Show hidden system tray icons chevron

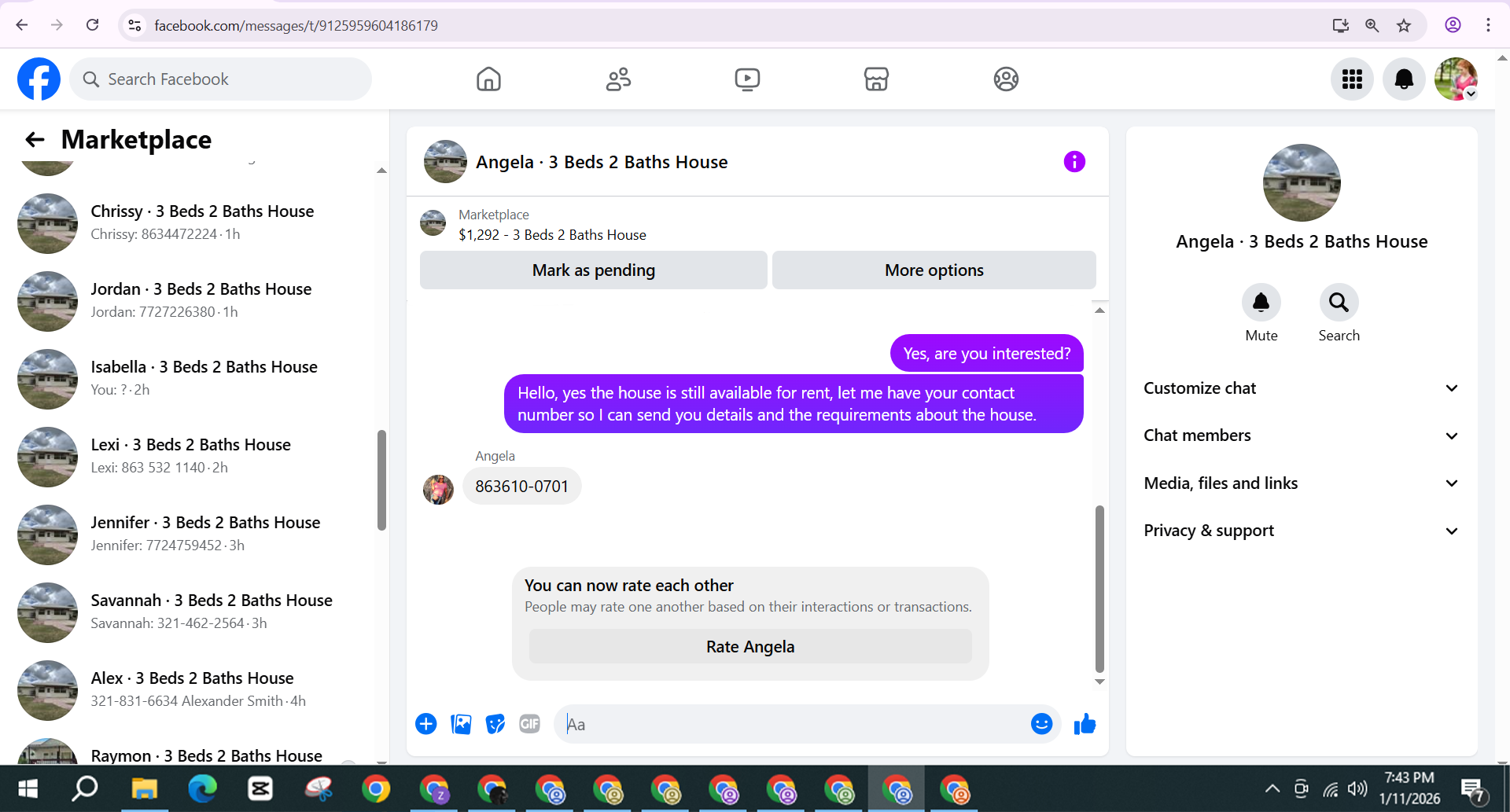click(1272, 788)
